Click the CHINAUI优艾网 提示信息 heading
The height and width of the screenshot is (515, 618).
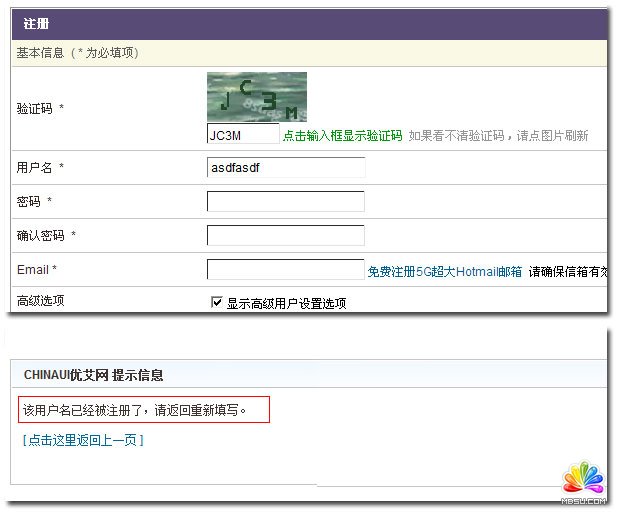[x=93, y=375]
